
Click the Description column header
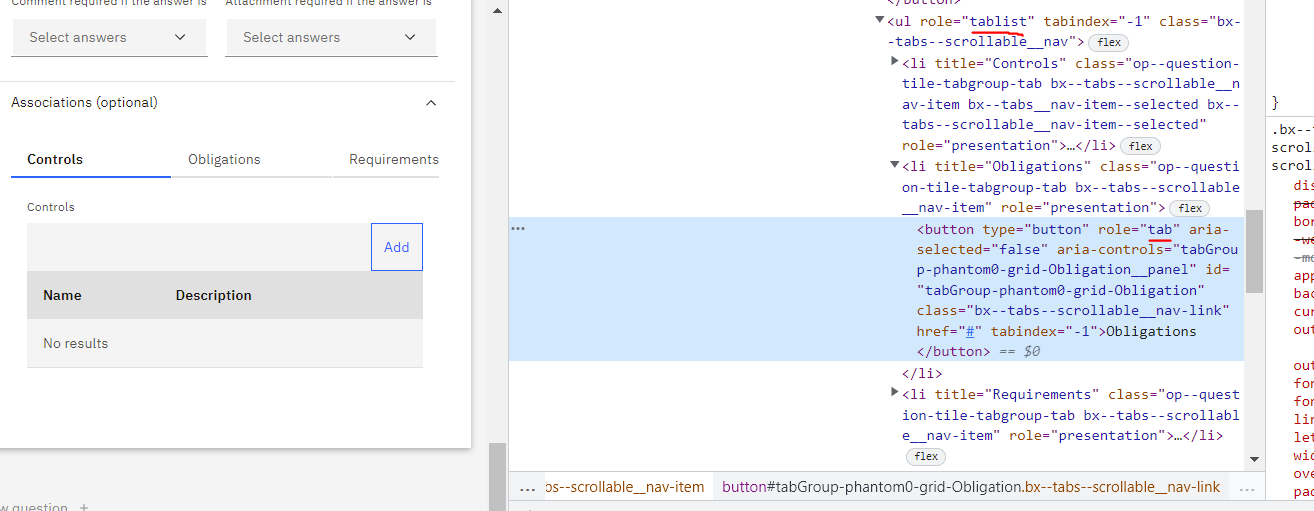click(x=214, y=296)
